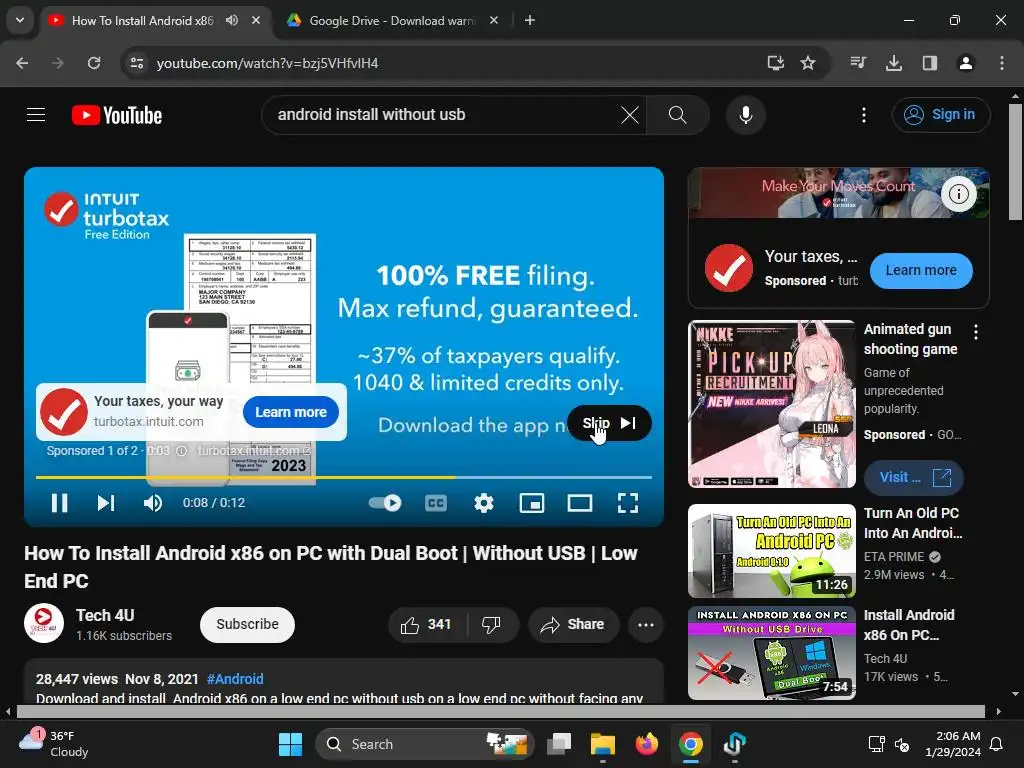Skip the TurboTax ad
The width and height of the screenshot is (1024, 768).
[x=609, y=423]
